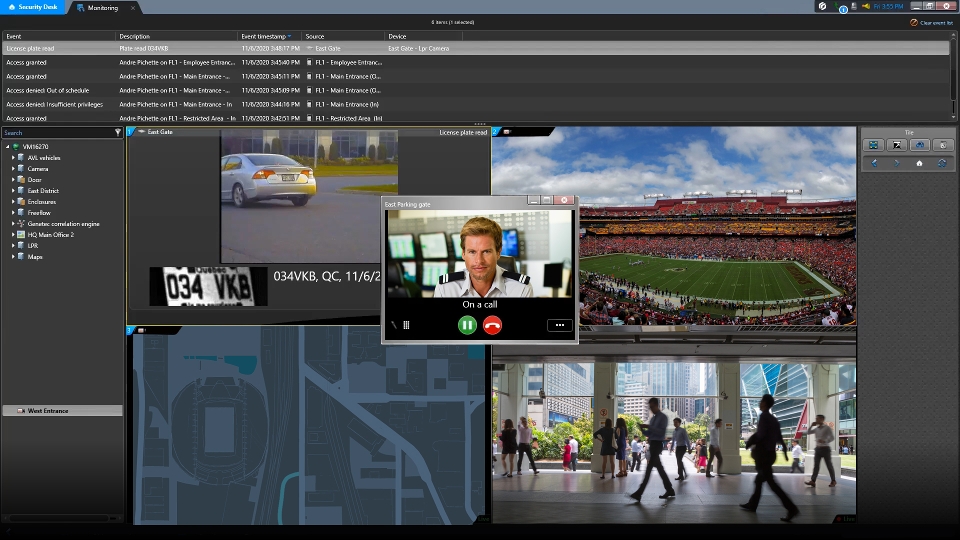Close the Monitoring tab
This screenshot has height=540, width=960.
click(x=133, y=8)
